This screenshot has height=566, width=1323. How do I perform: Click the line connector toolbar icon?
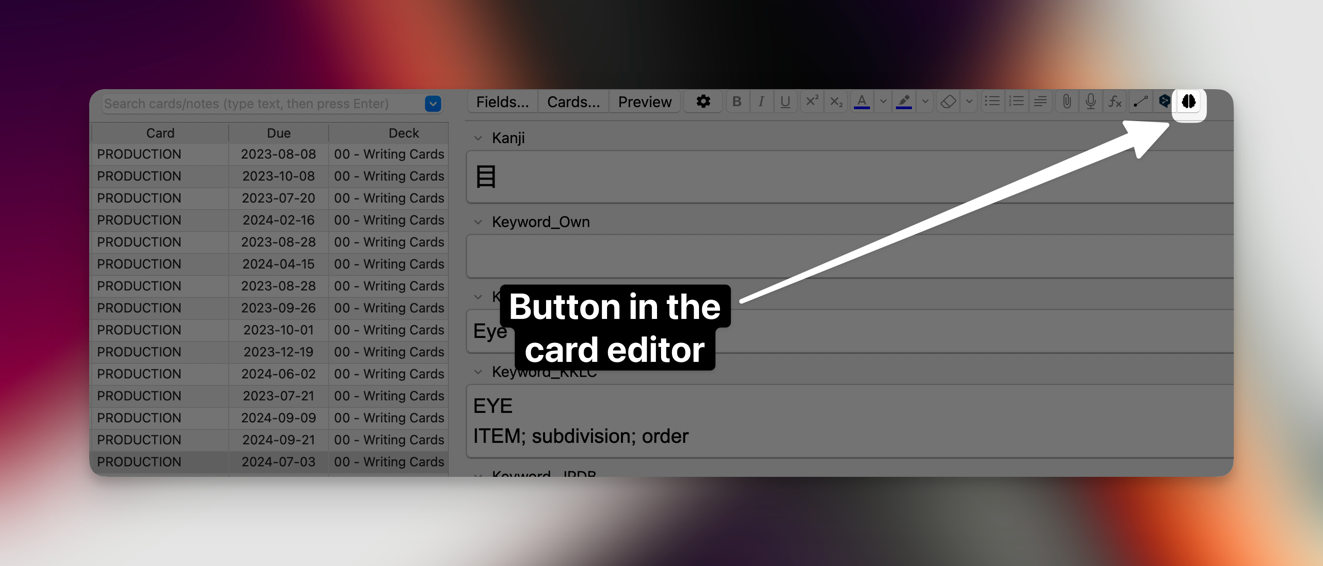coord(1140,102)
